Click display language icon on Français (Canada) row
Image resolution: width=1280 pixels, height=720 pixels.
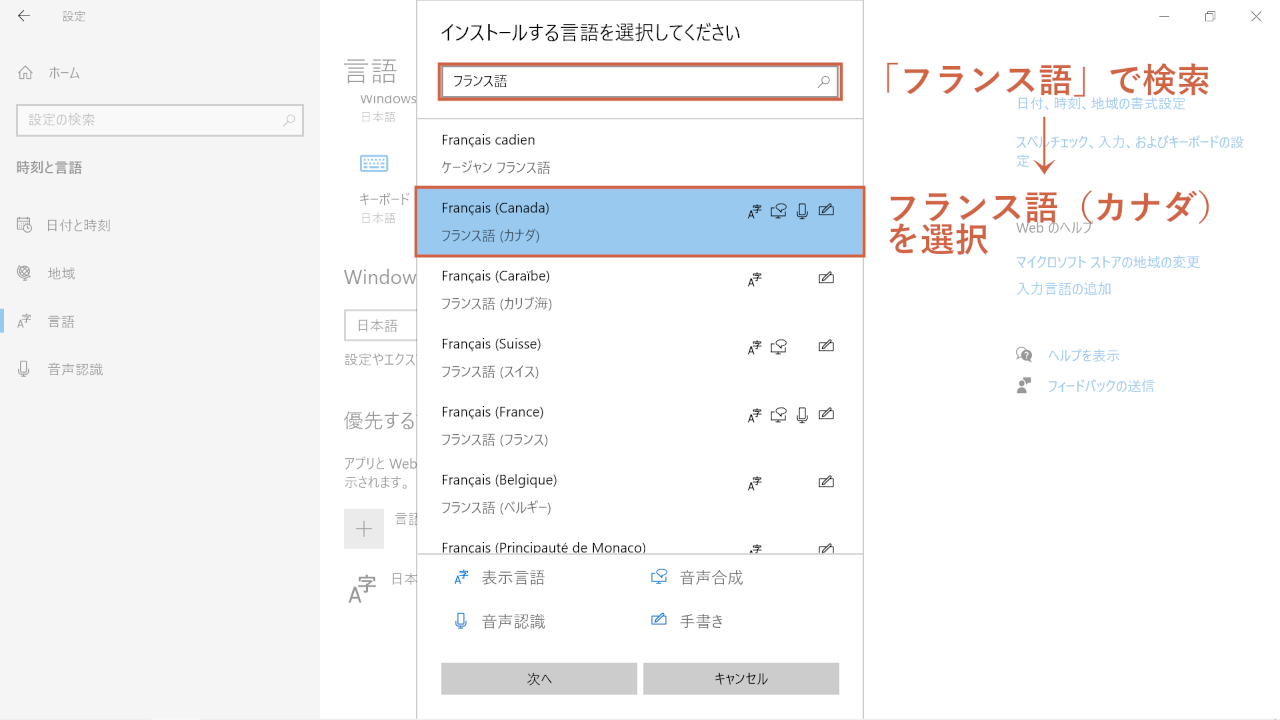(754, 211)
